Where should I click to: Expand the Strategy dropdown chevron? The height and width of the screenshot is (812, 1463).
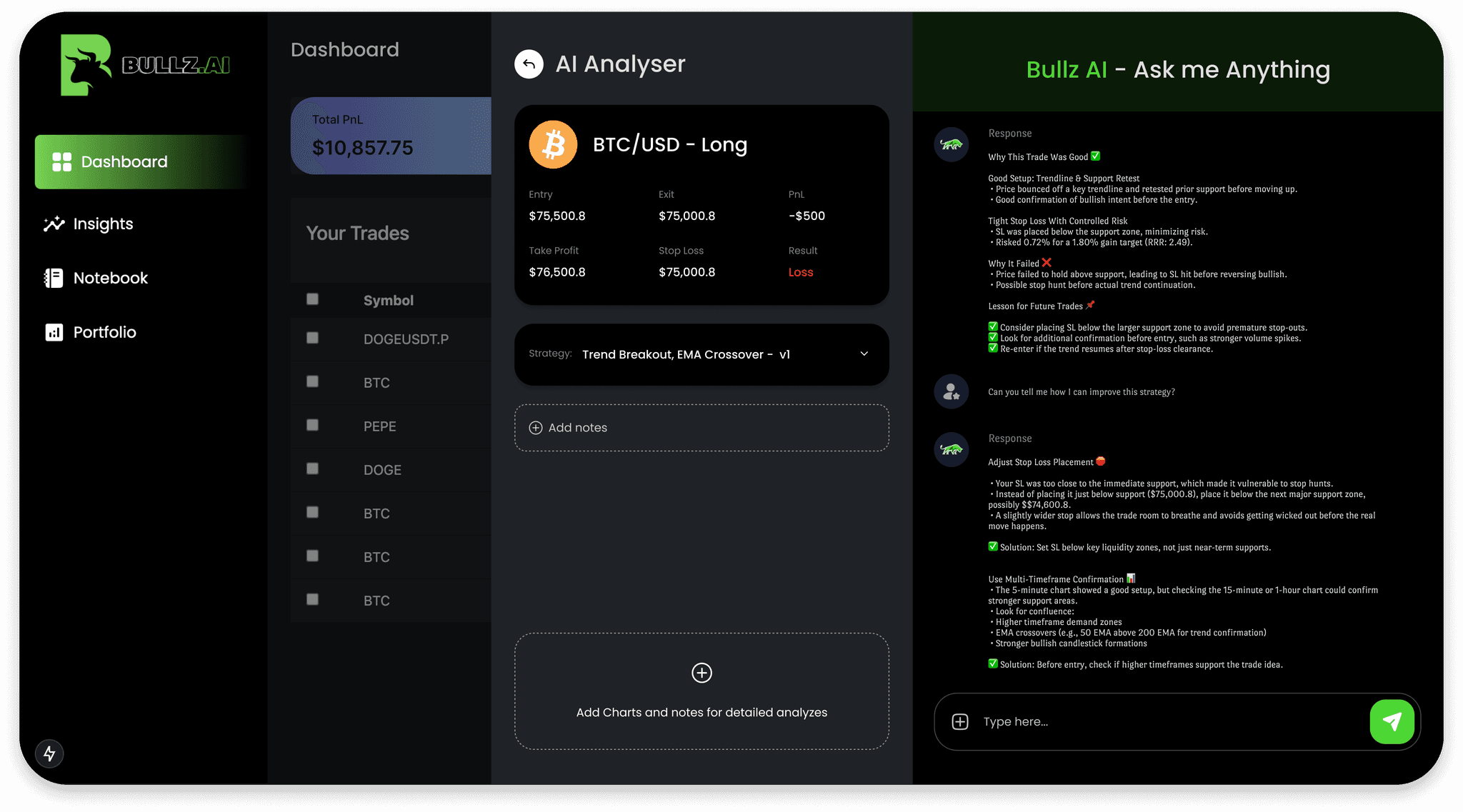(x=864, y=354)
